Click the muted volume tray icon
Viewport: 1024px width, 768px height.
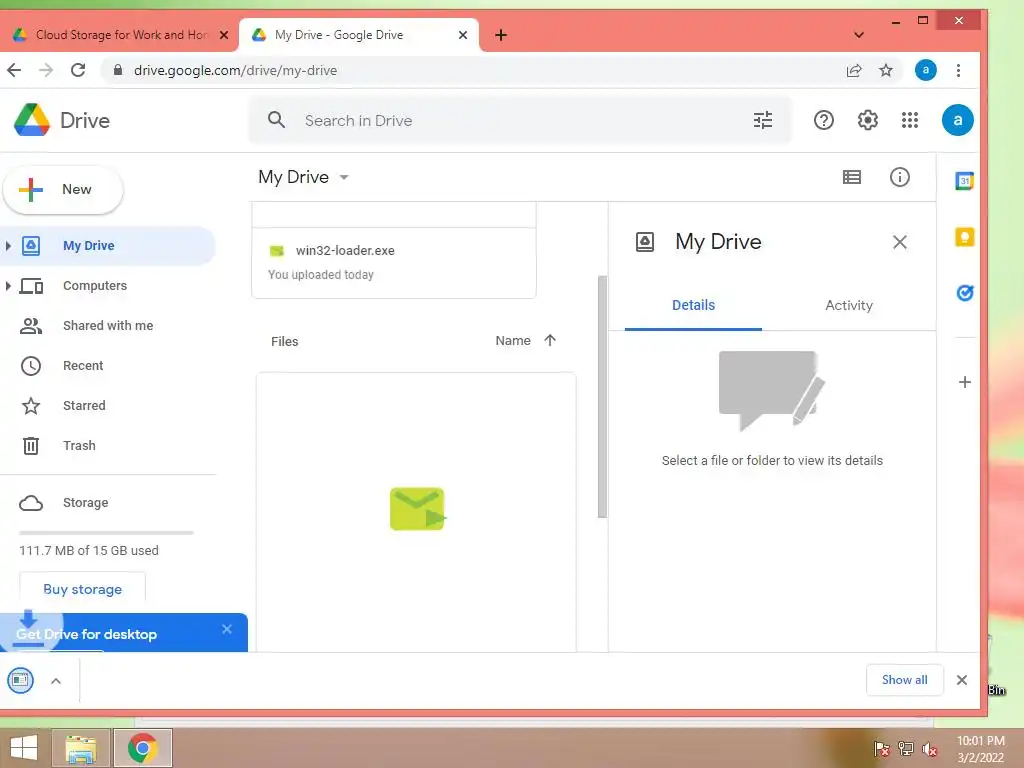(x=930, y=749)
